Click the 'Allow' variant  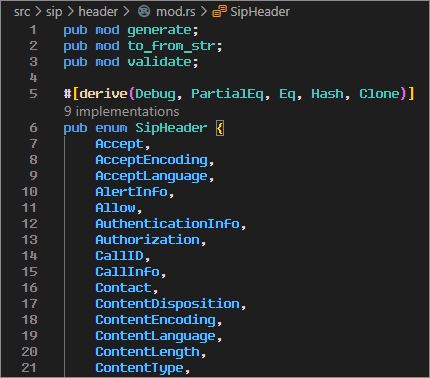pos(115,208)
